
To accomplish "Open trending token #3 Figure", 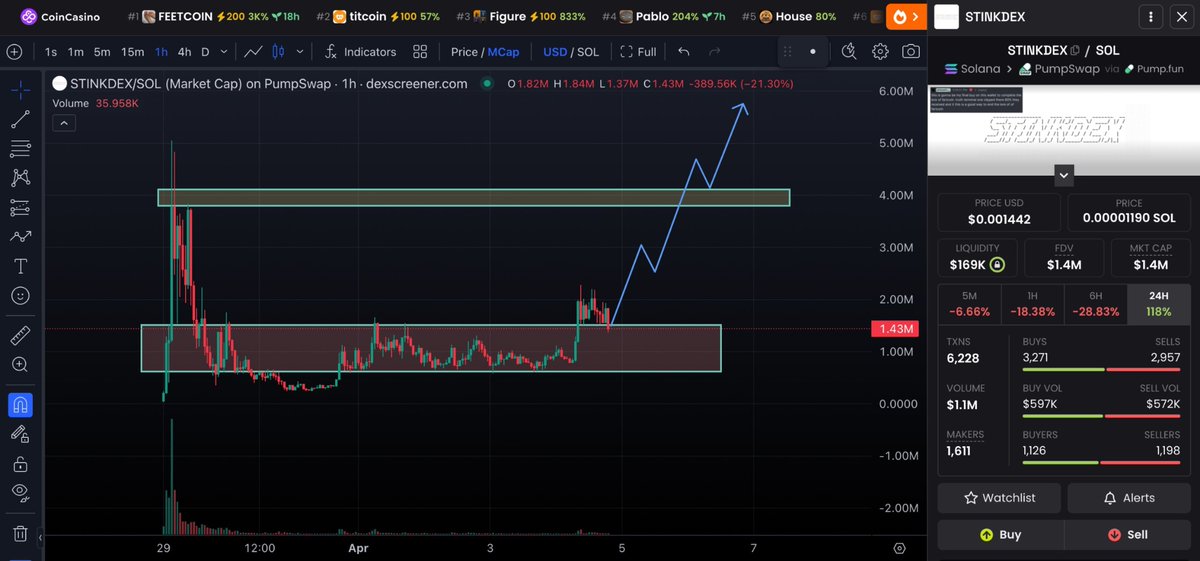I will point(521,17).
